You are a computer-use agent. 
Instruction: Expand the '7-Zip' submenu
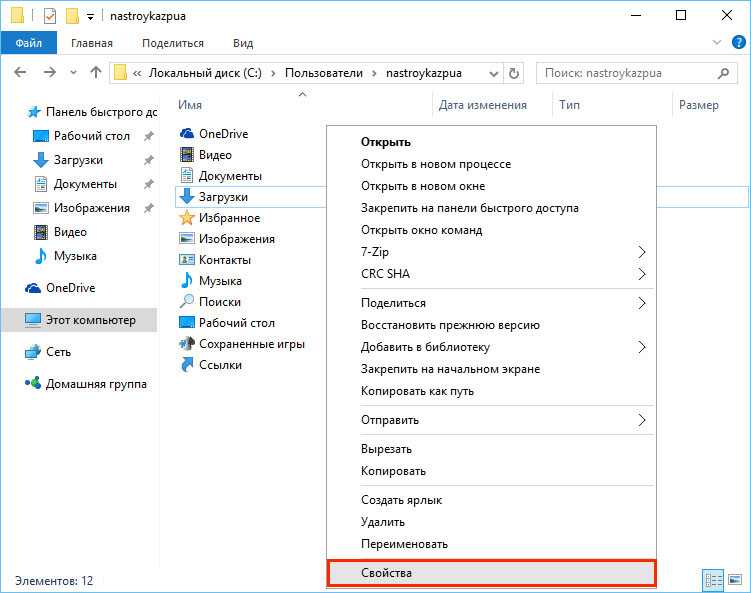(x=491, y=252)
